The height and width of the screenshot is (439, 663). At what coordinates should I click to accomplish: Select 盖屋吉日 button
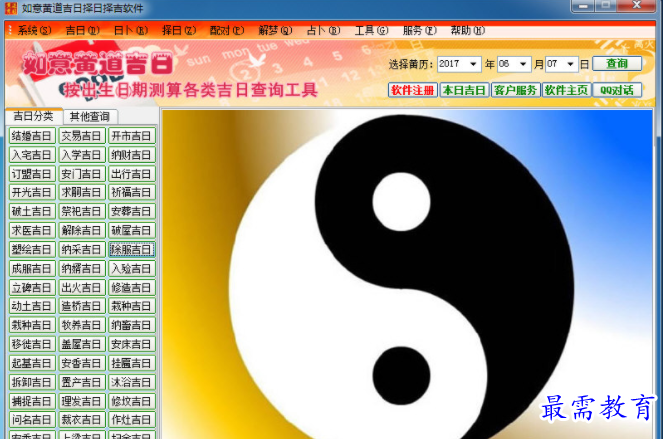tap(82, 344)
